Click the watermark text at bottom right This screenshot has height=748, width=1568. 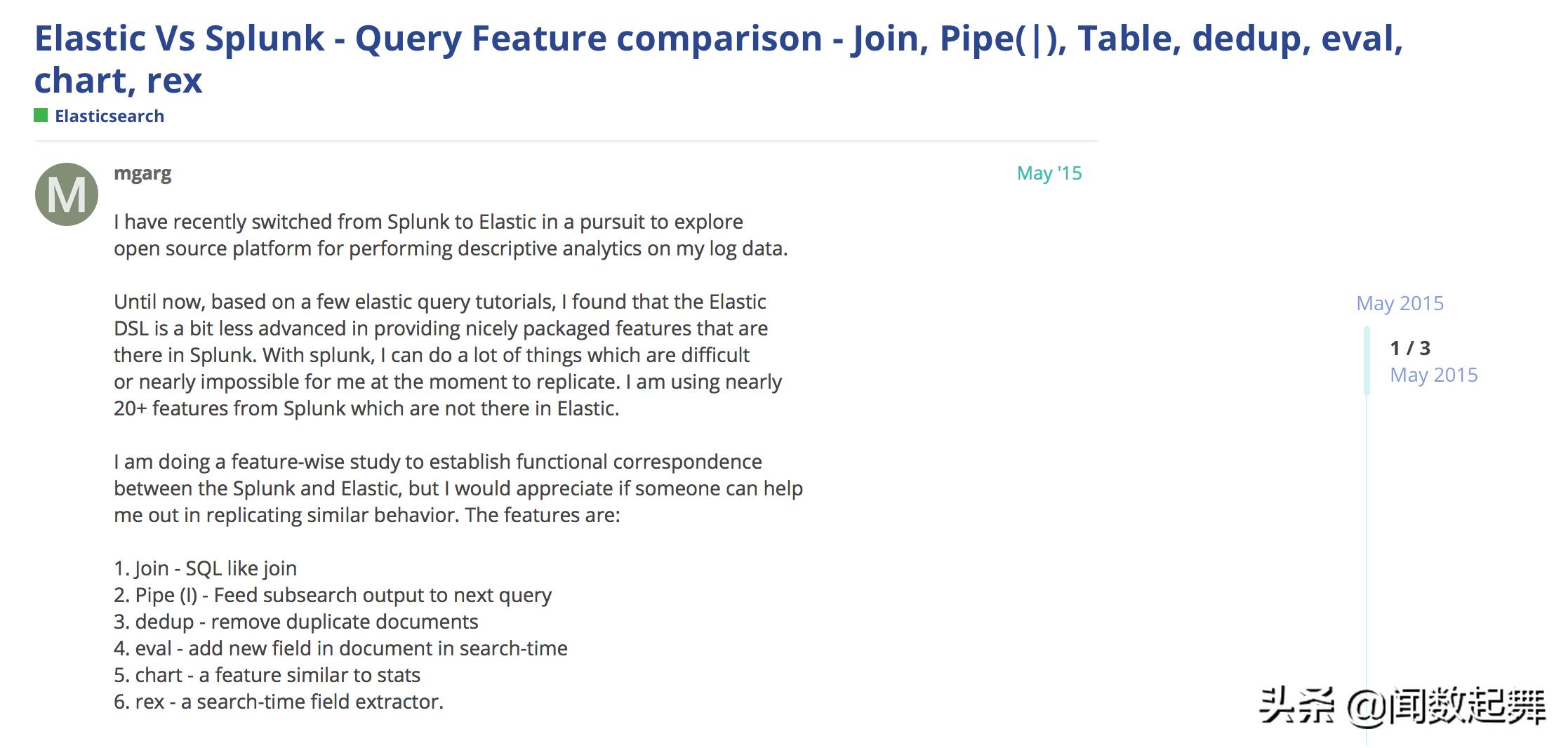click(x=1402, y=706)
